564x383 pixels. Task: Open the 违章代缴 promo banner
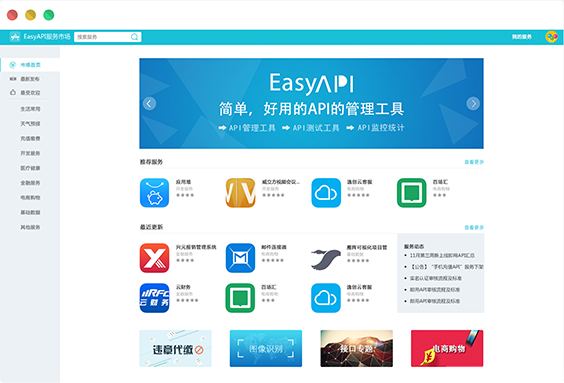(176, 348)
